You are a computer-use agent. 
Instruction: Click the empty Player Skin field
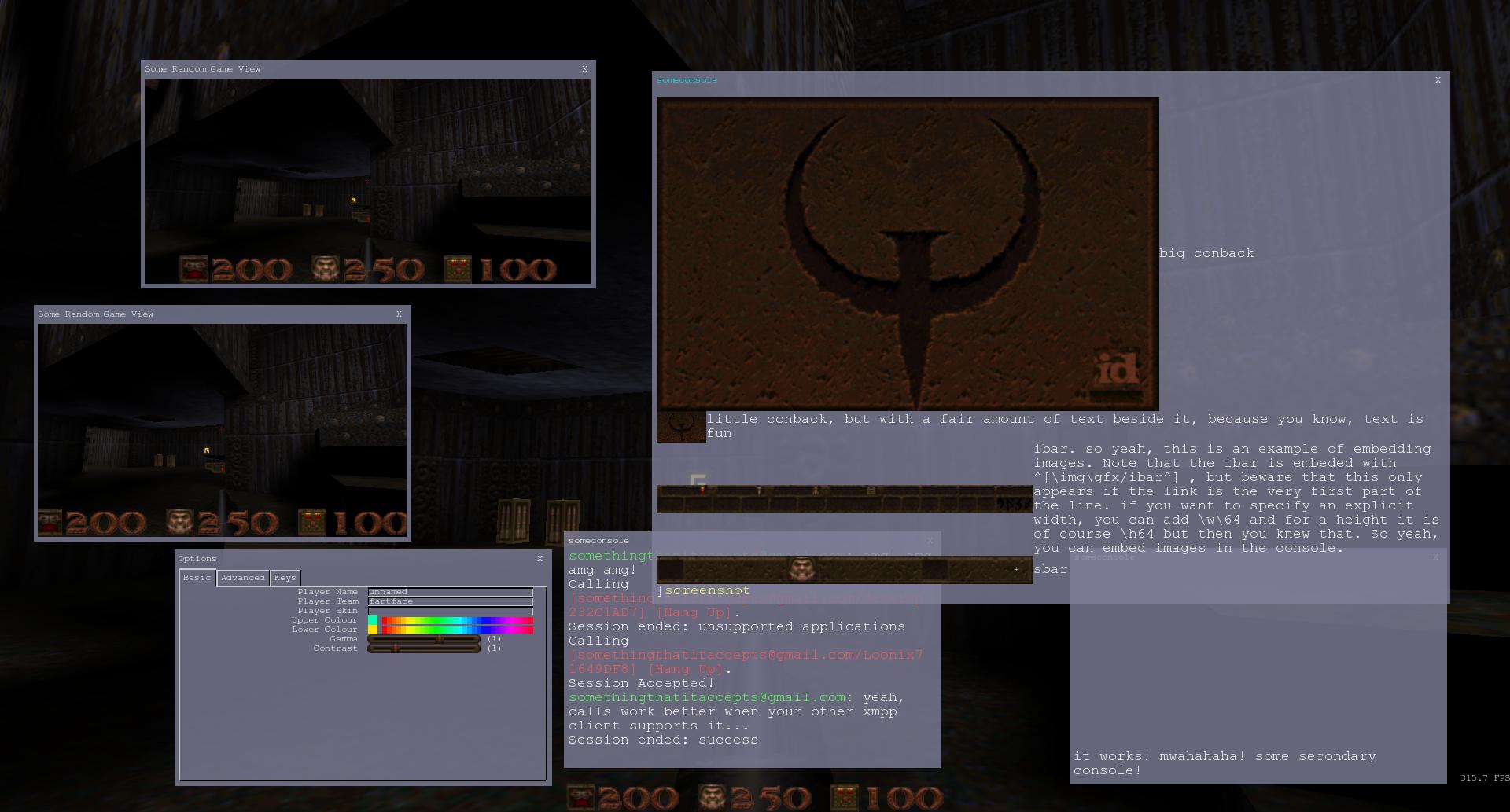[450, 611]
